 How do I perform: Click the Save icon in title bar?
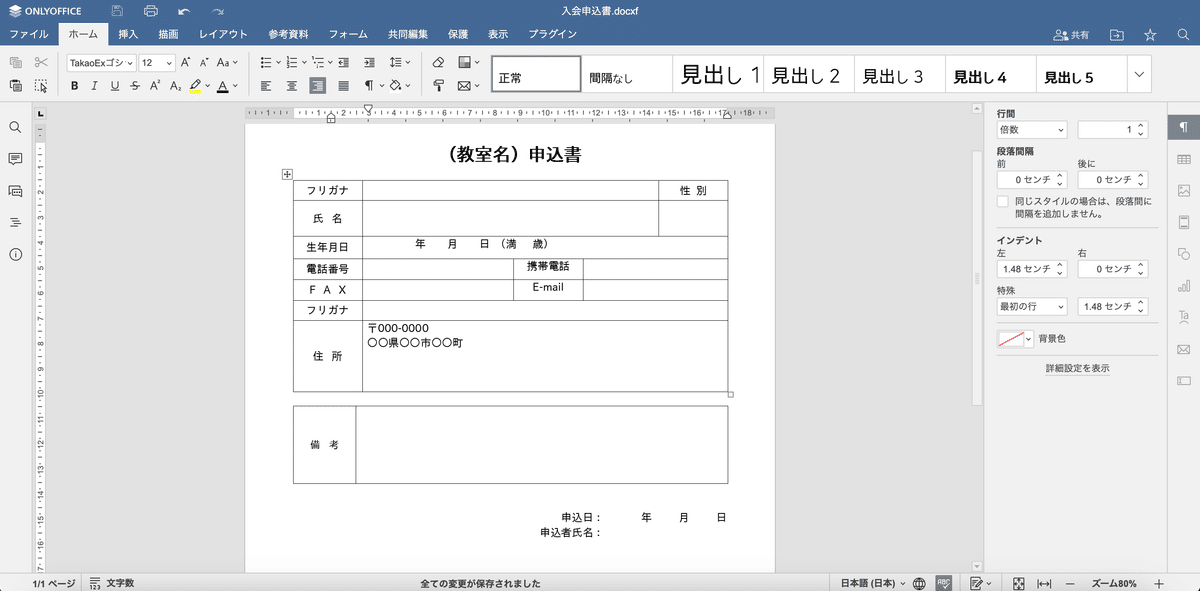[118, 10]
